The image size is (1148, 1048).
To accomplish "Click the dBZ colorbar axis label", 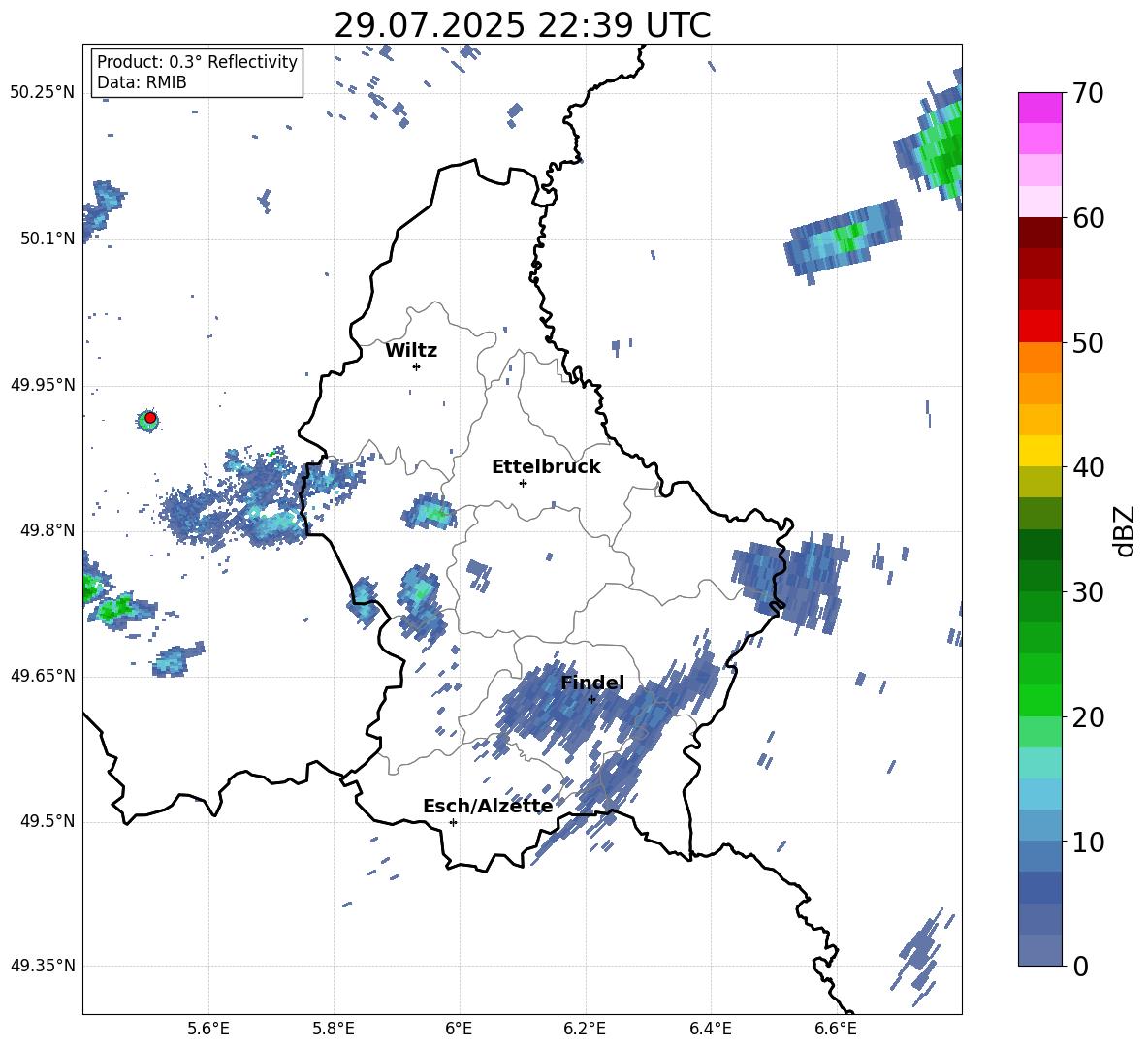I will click(1125, 530).
